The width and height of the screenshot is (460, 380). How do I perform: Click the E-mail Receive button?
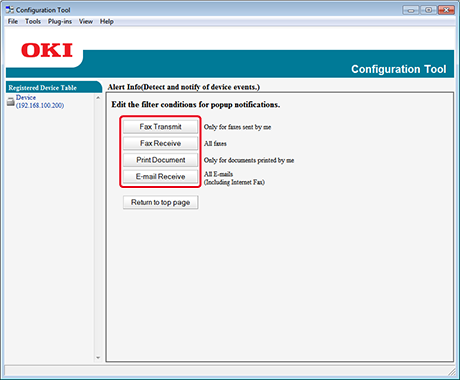[160, 177]
